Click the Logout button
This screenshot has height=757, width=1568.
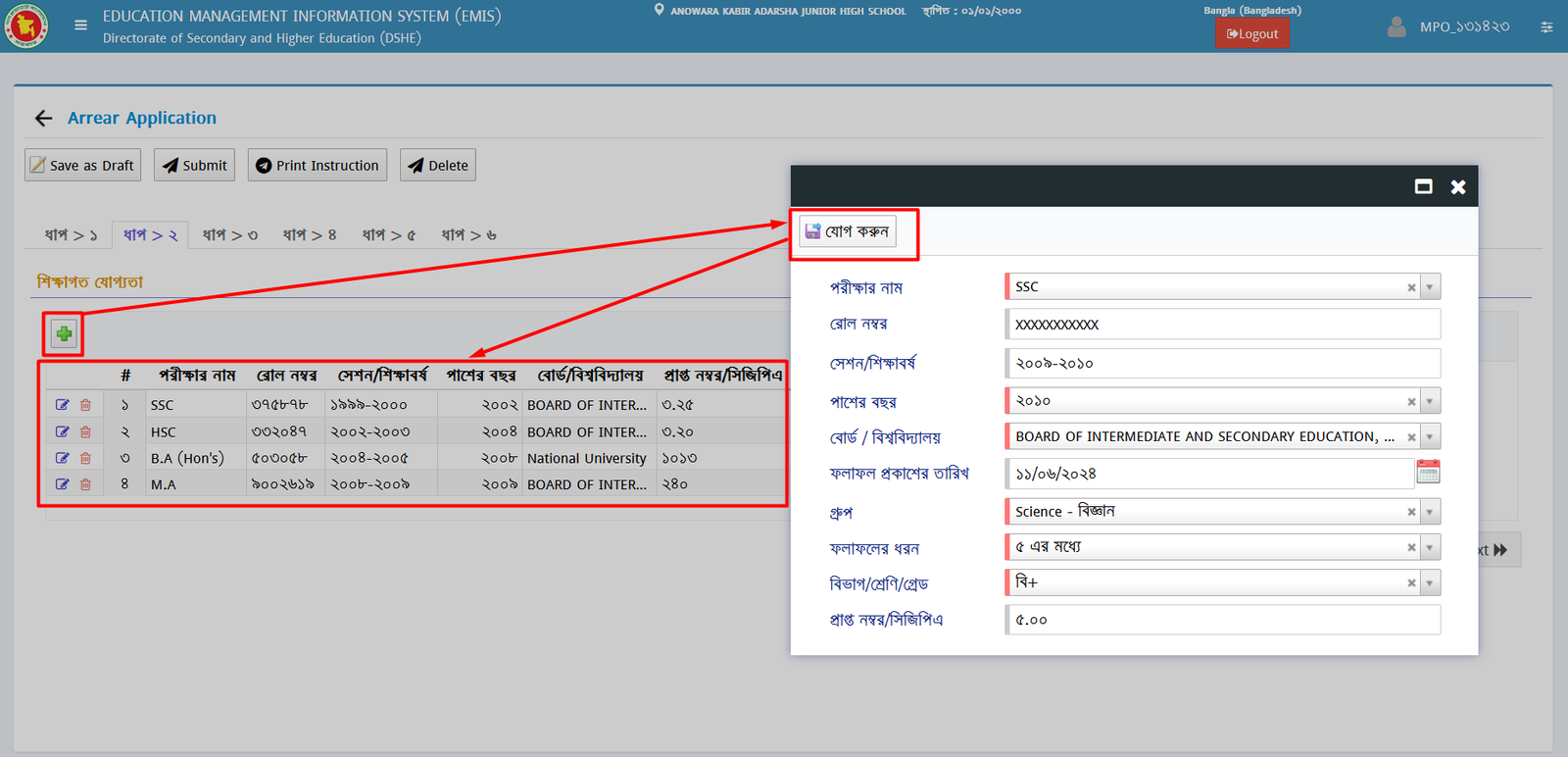tap(1251, 34)
